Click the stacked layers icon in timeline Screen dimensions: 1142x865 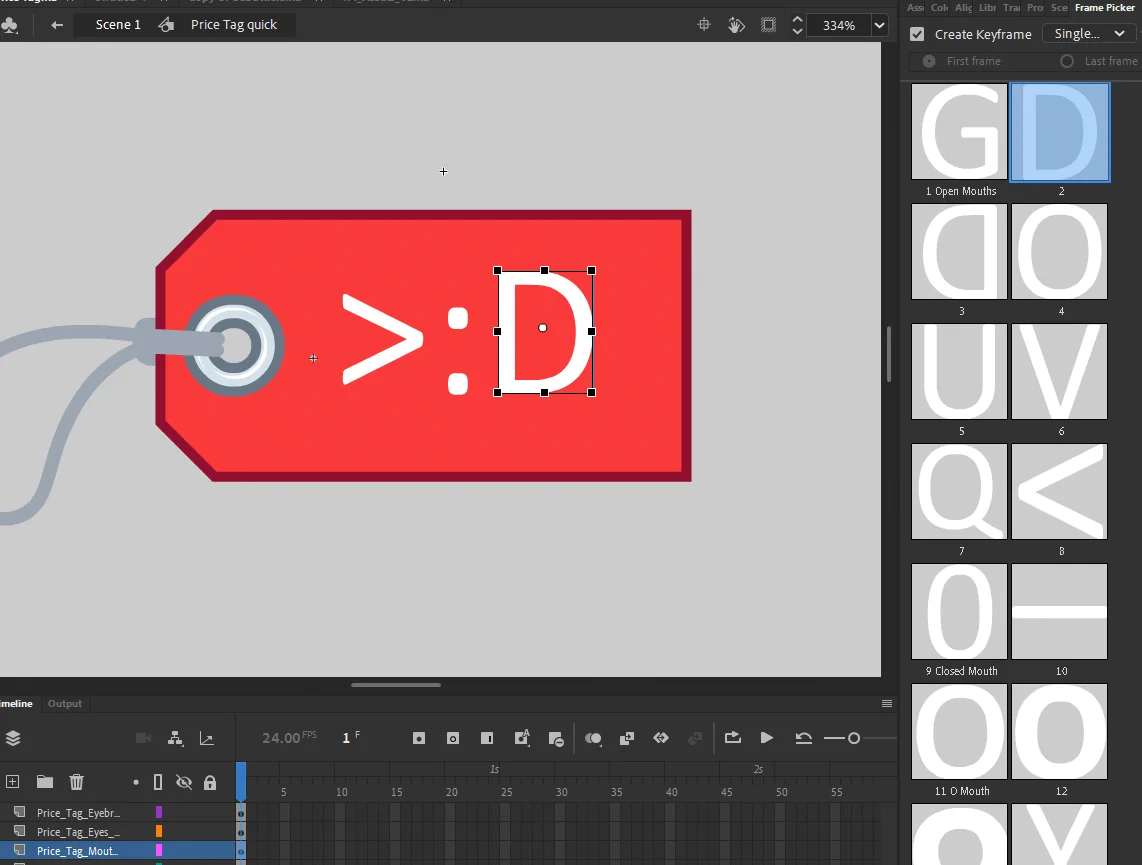13,738
